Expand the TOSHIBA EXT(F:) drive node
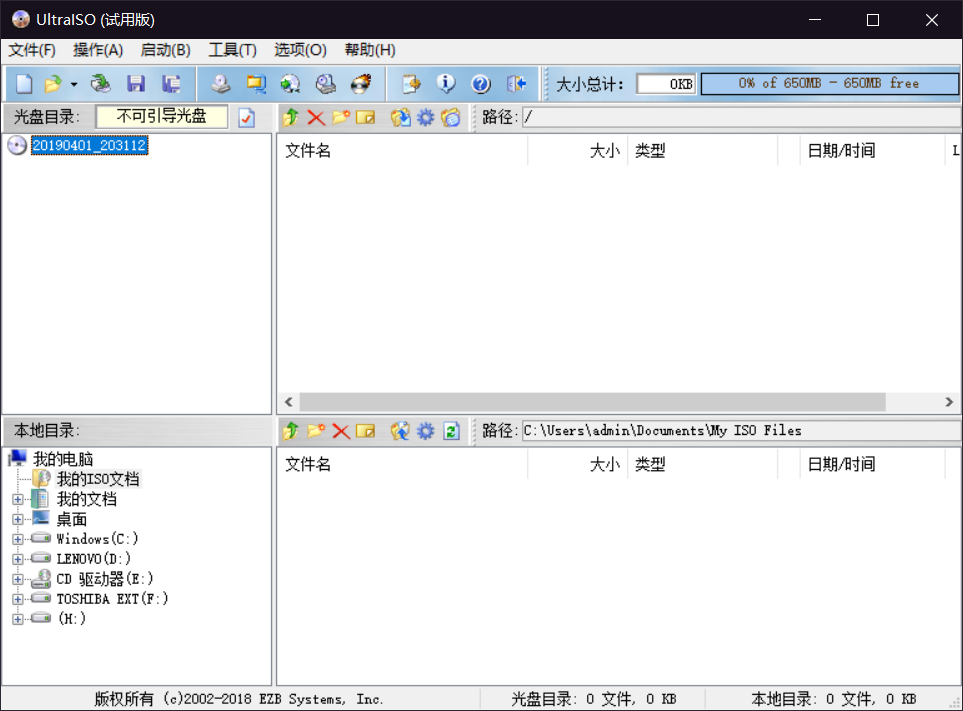 point(18,599)
